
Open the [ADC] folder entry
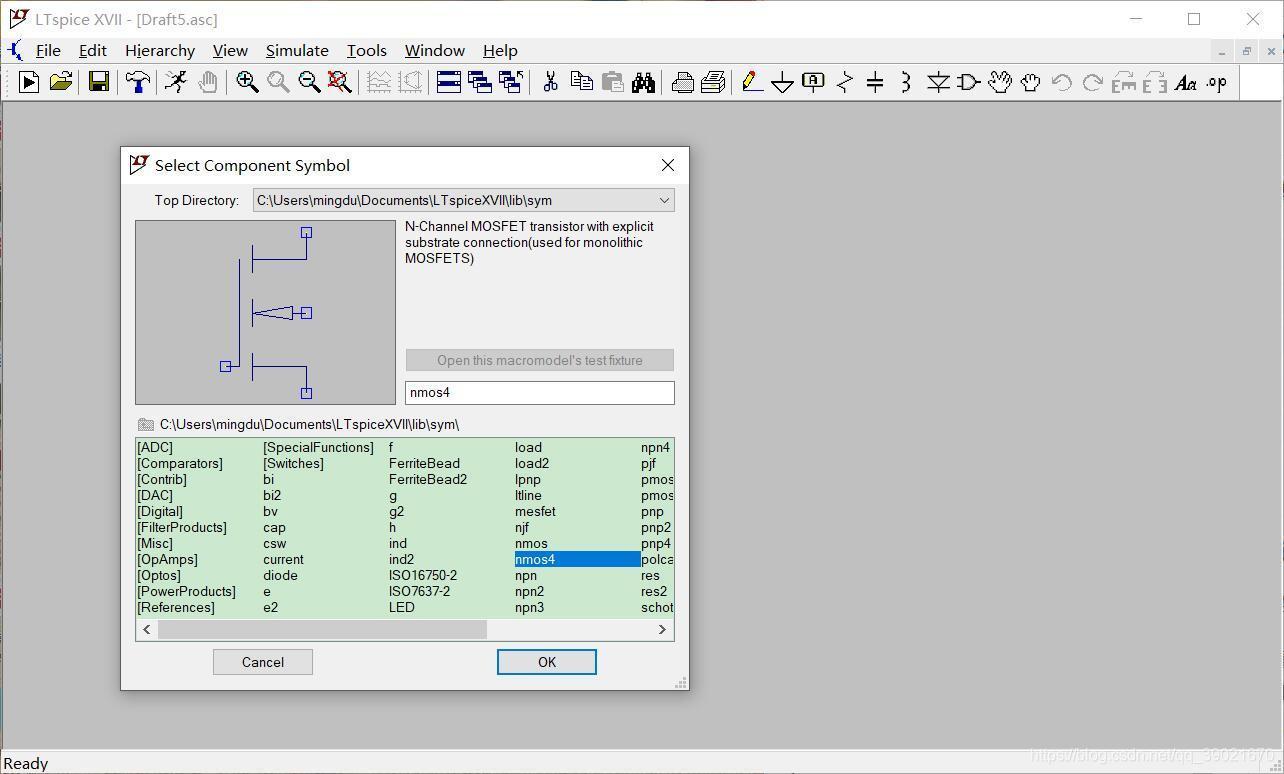click(x=155, y=447)
